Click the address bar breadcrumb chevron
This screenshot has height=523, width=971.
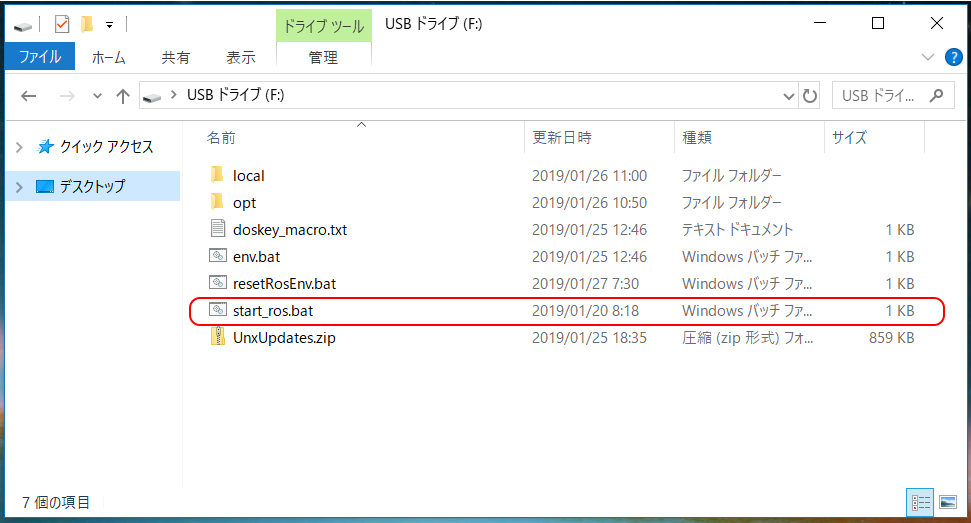174,95
